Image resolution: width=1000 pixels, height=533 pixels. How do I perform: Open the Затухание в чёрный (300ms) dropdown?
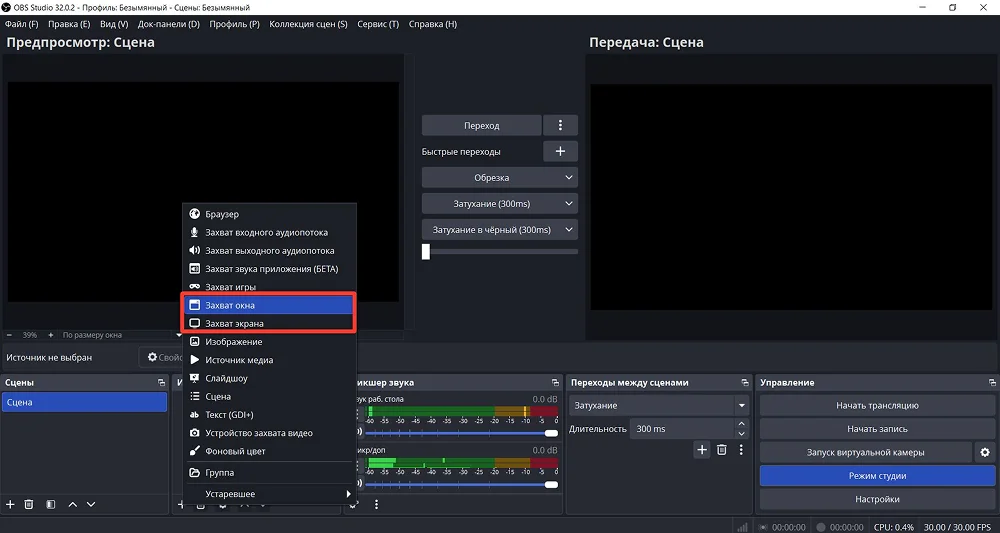pyautogui.click(x=499, y=230)
